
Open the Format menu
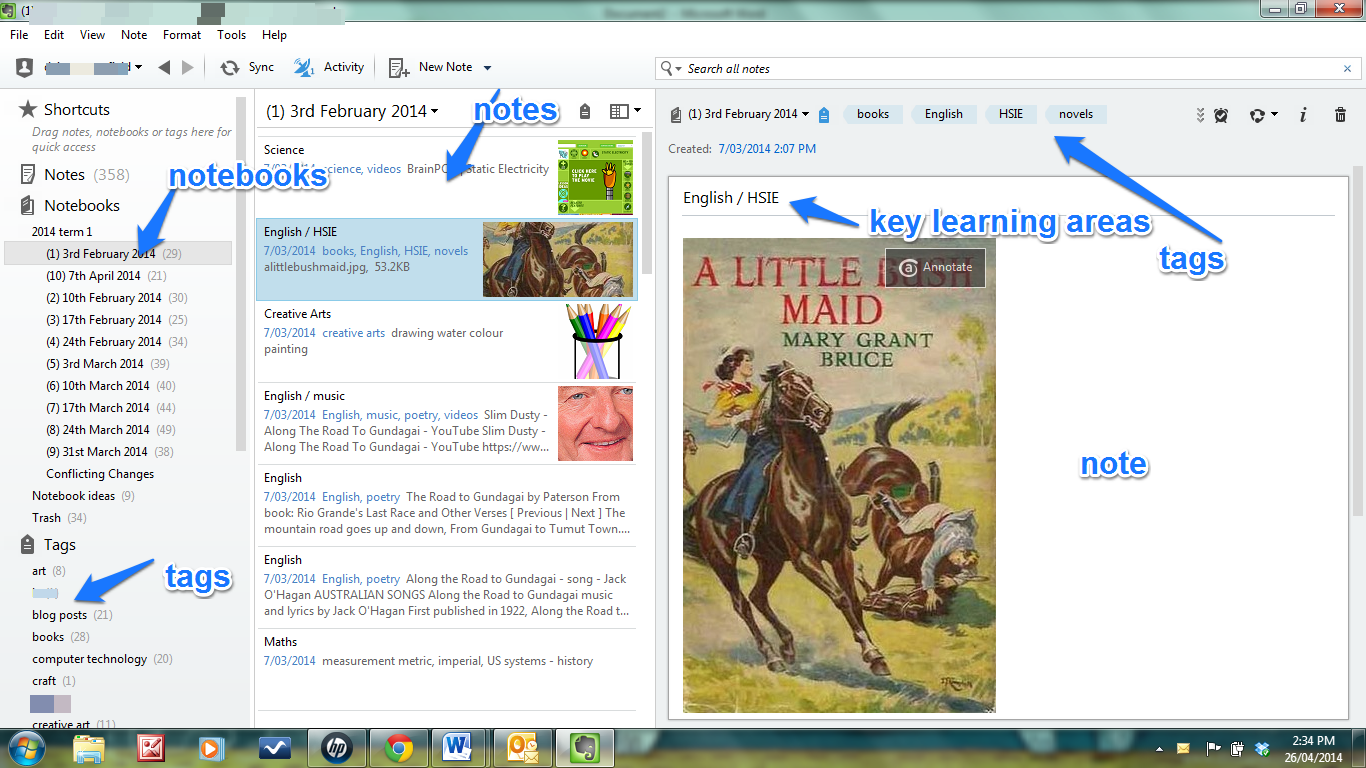point(182,35)
